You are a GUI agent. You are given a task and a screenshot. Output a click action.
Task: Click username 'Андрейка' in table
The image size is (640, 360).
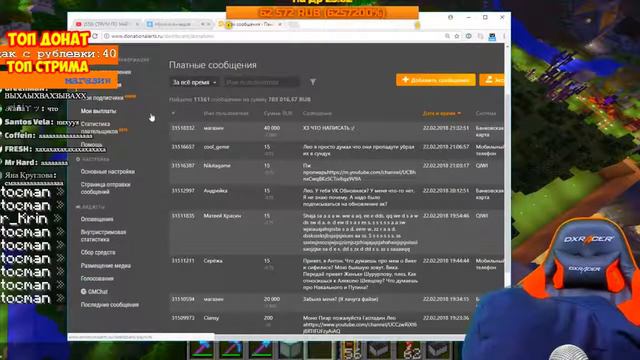(x=216, y=191)
